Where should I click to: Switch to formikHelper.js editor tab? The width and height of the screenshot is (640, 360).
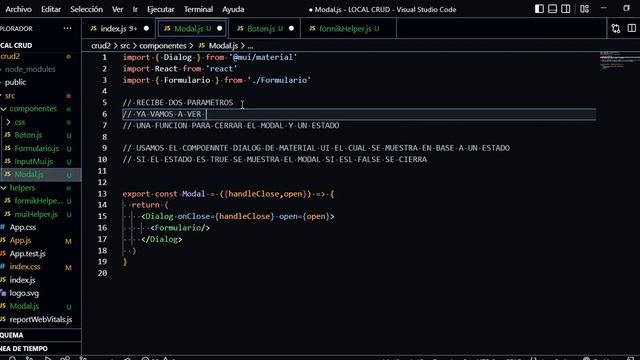coord(348,29)
